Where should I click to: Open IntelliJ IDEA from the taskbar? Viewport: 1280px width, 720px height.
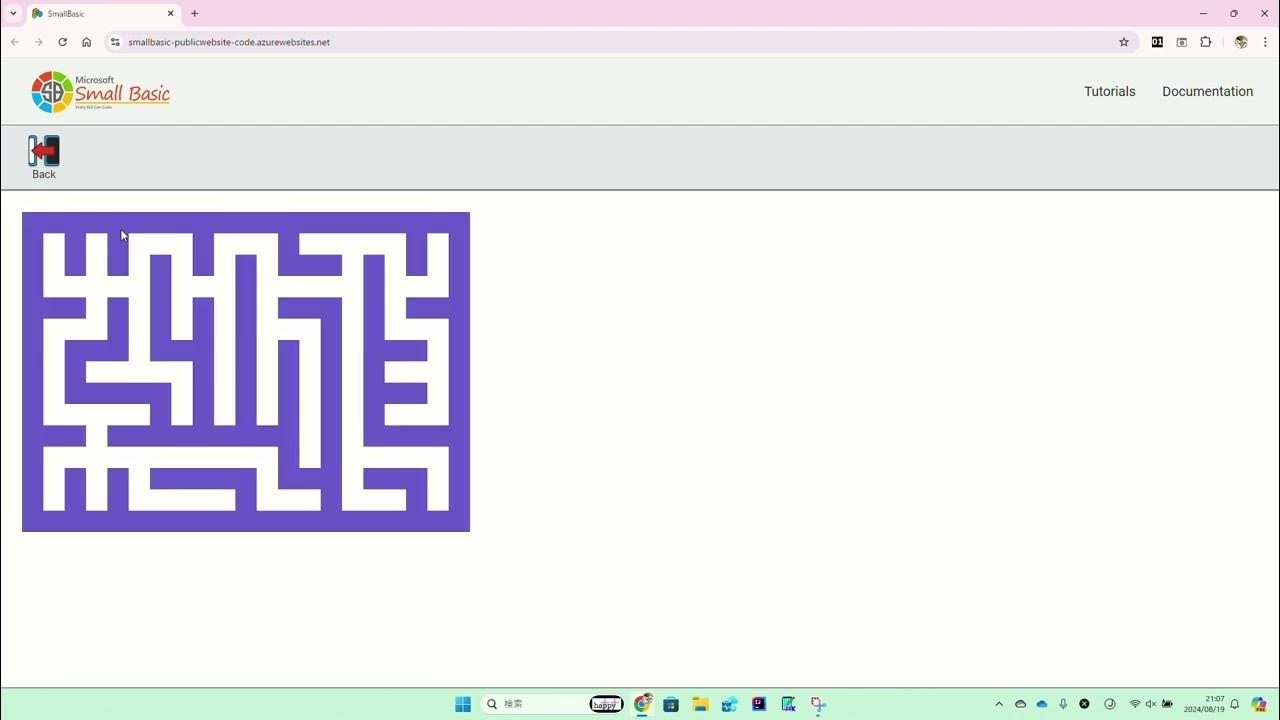[x=759, y=704]
